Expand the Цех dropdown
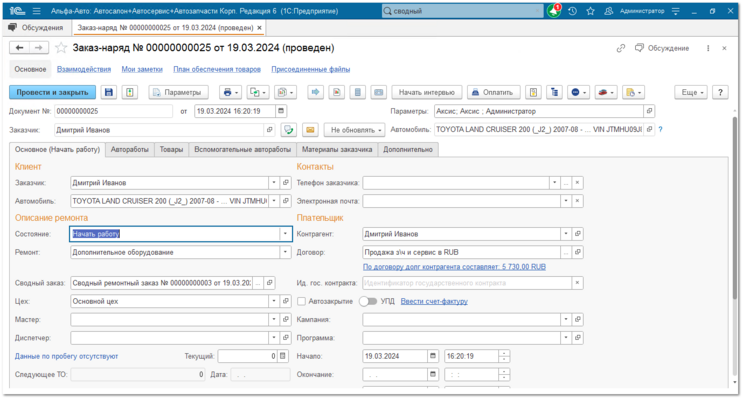Screen dimensions: 743x399 (x=274, y=301)
